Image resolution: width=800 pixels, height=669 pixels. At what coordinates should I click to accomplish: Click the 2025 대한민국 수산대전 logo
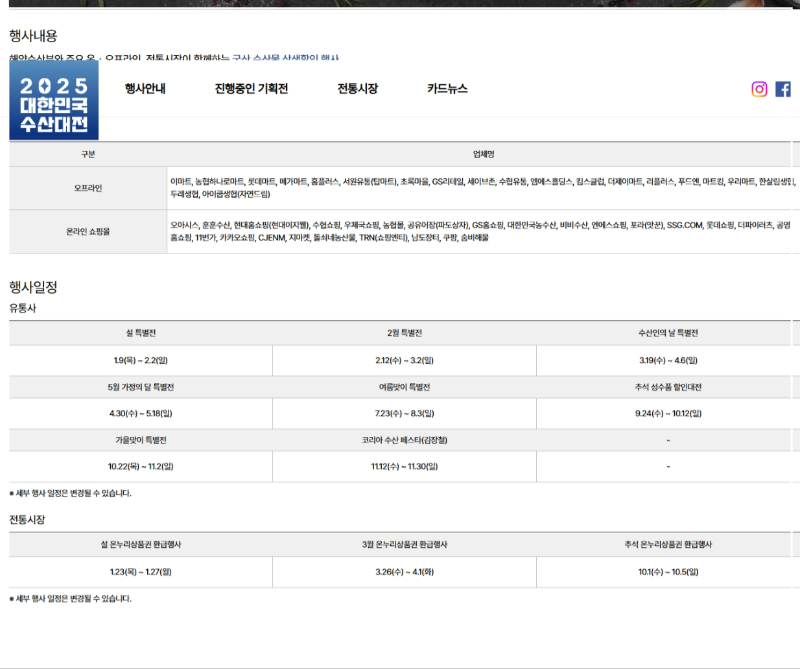[54, 100]
